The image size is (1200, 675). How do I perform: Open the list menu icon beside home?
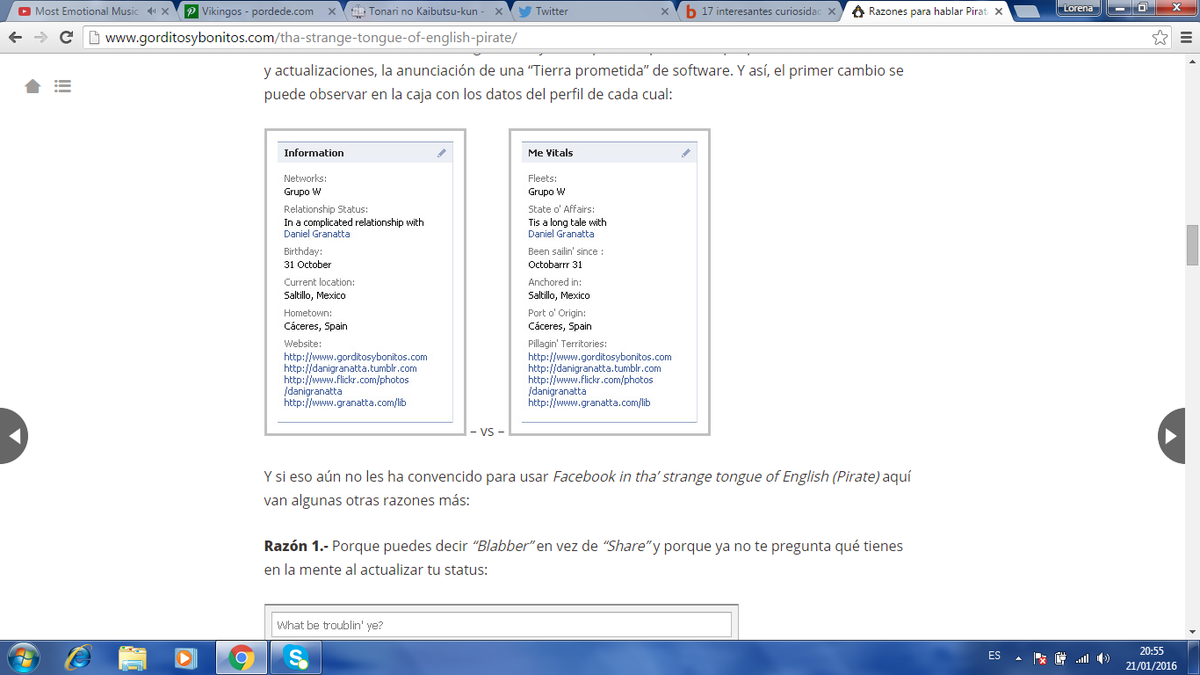(x=63, y=87)
